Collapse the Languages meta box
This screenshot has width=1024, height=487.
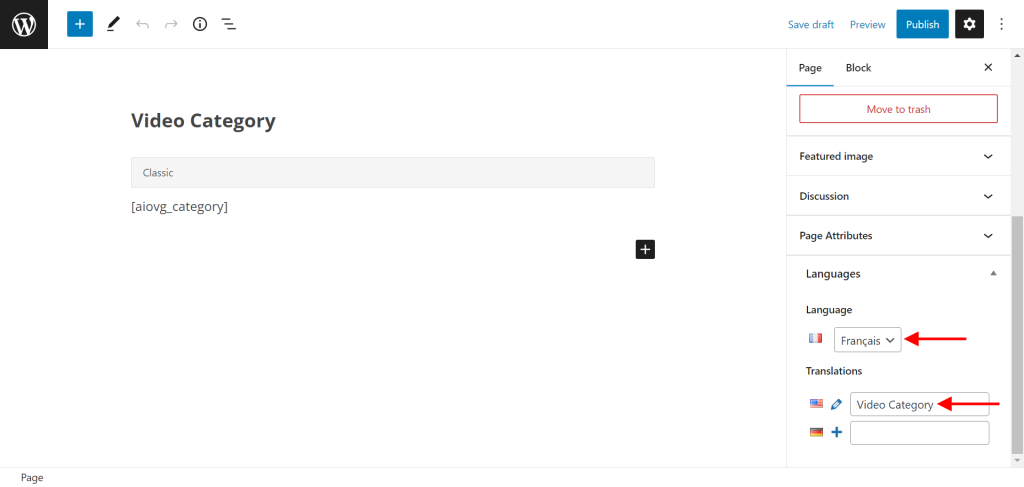tap(992, 273)
